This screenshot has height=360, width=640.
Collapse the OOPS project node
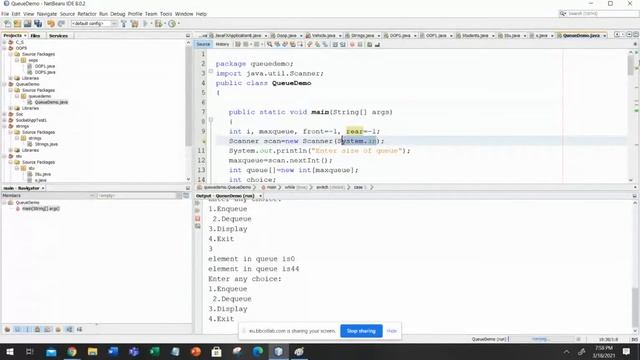tap(4, 48)
